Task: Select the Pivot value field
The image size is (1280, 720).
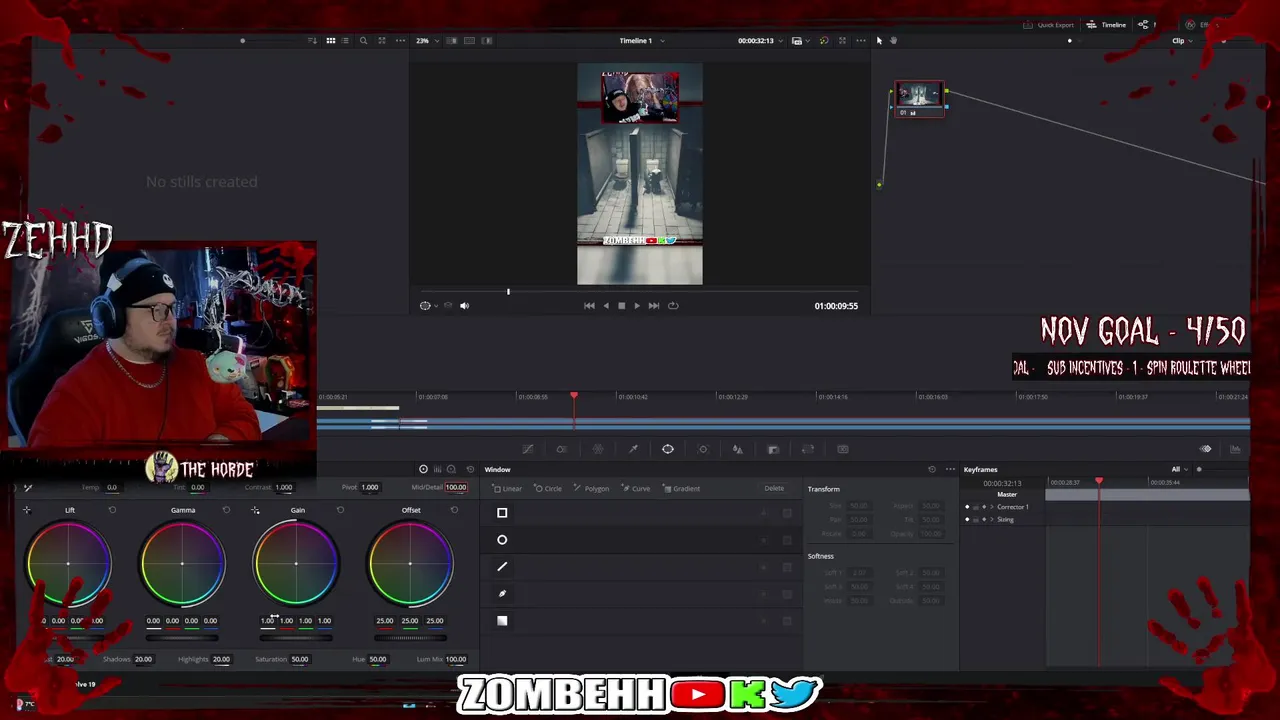Action: 370,487
